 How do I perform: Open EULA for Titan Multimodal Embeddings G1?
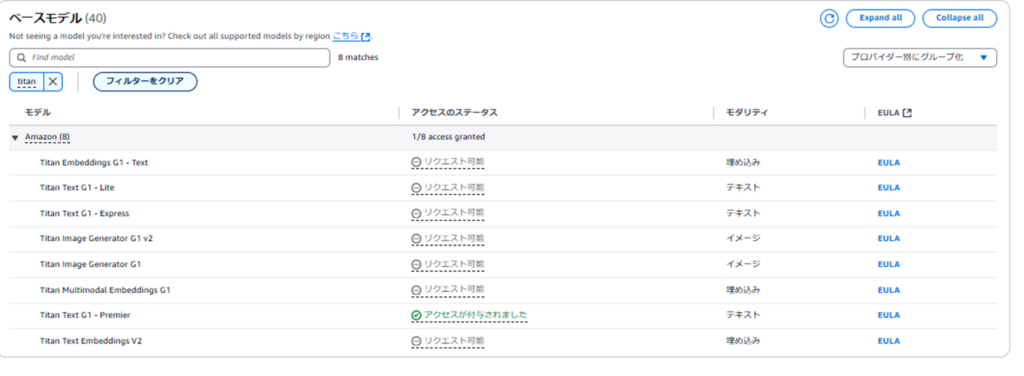[888, 290]
